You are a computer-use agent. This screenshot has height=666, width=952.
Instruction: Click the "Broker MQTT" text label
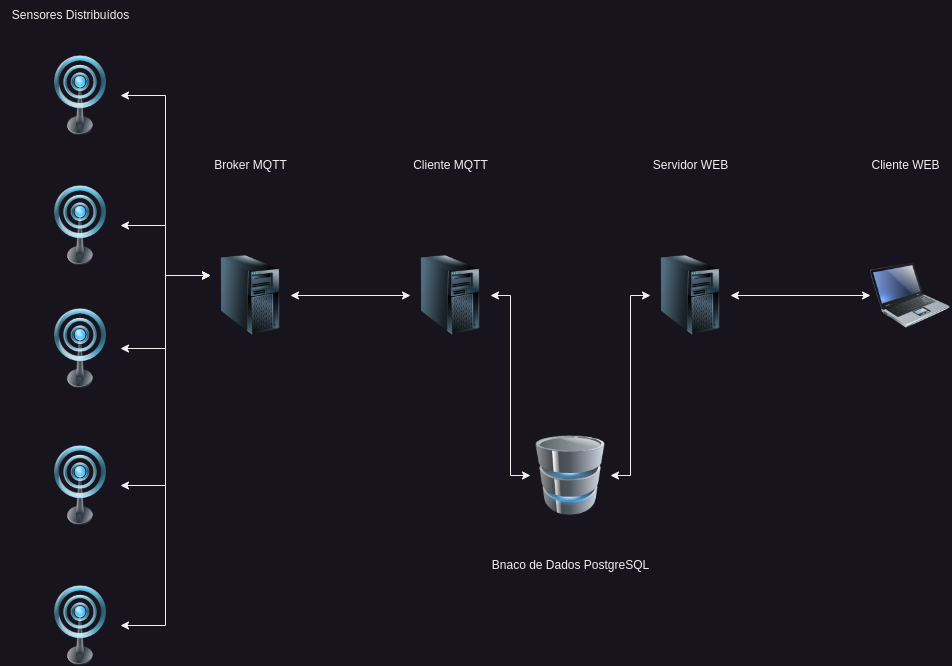point(250,165)
